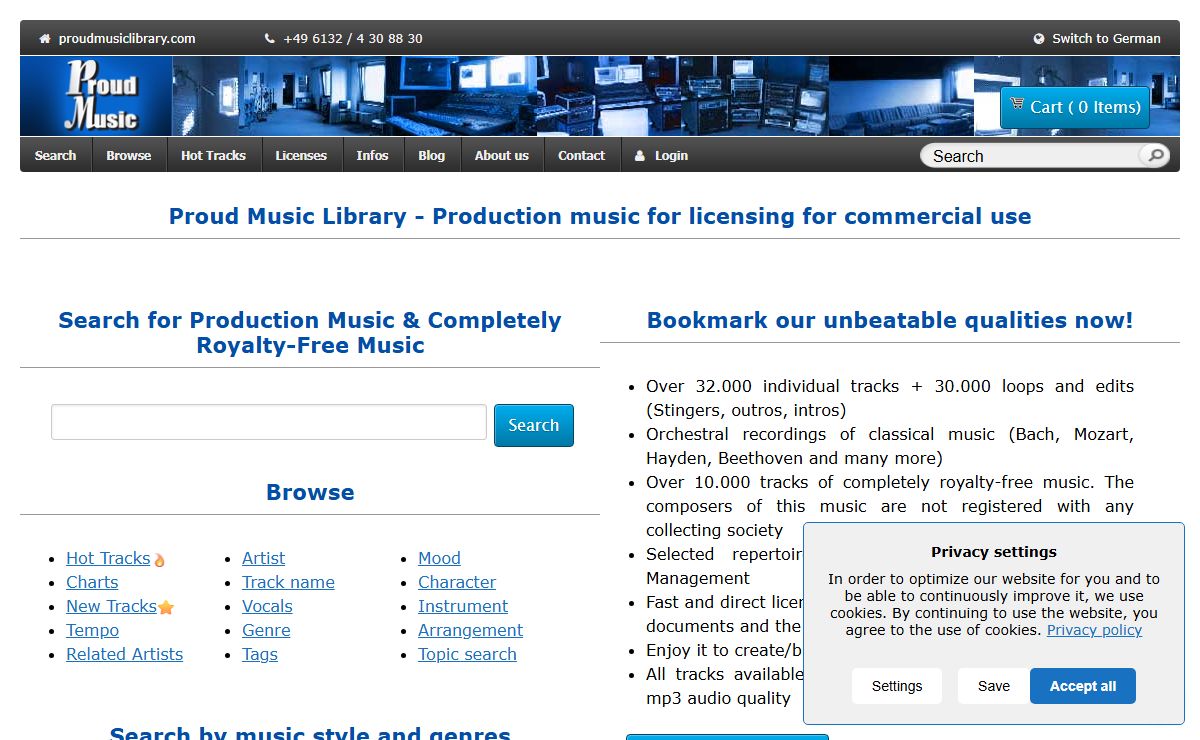This screenshot has width=1200, height=740.
Task: Click the phone number +49 6132 / 4 30 88 30
Action: 353,39
